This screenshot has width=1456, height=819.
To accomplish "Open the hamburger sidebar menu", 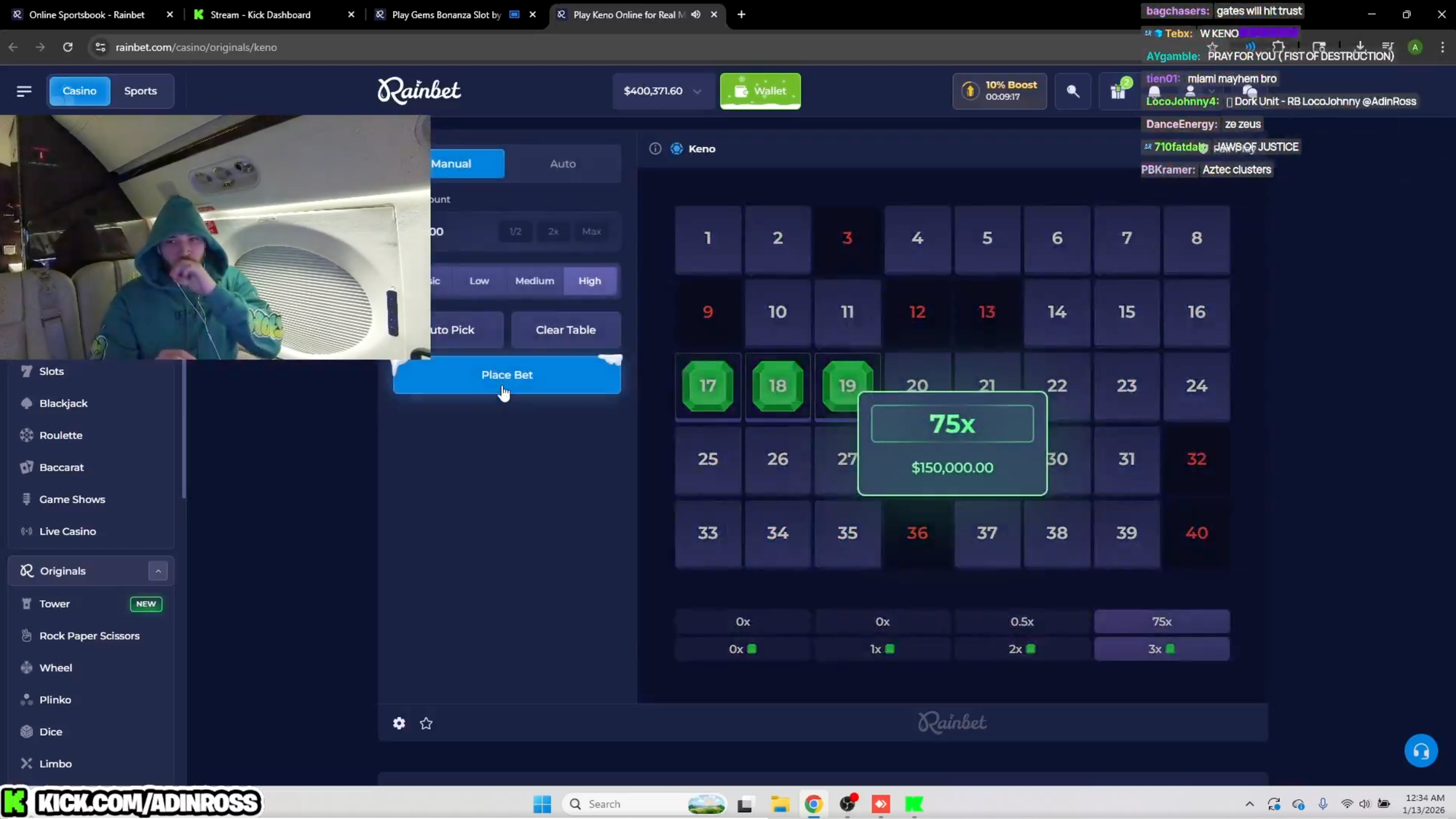I will (x=24, y=91).
